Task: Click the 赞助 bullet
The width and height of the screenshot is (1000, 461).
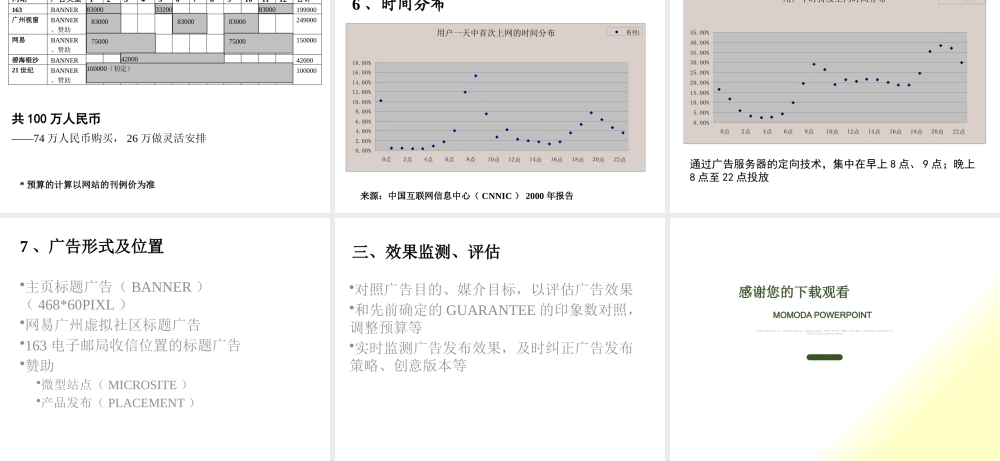Action: click(39, 366)
